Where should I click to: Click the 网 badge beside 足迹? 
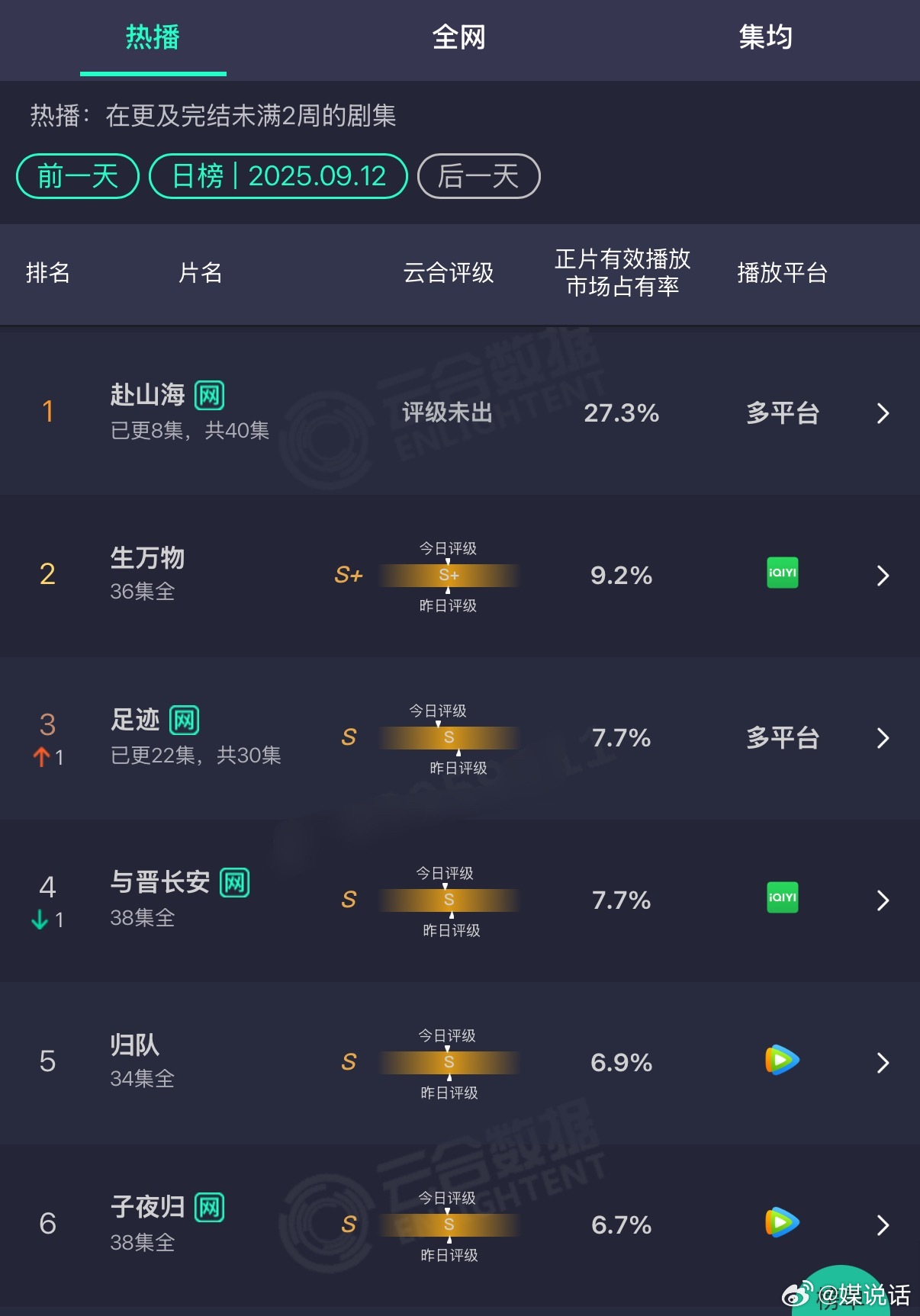(185, 720)
